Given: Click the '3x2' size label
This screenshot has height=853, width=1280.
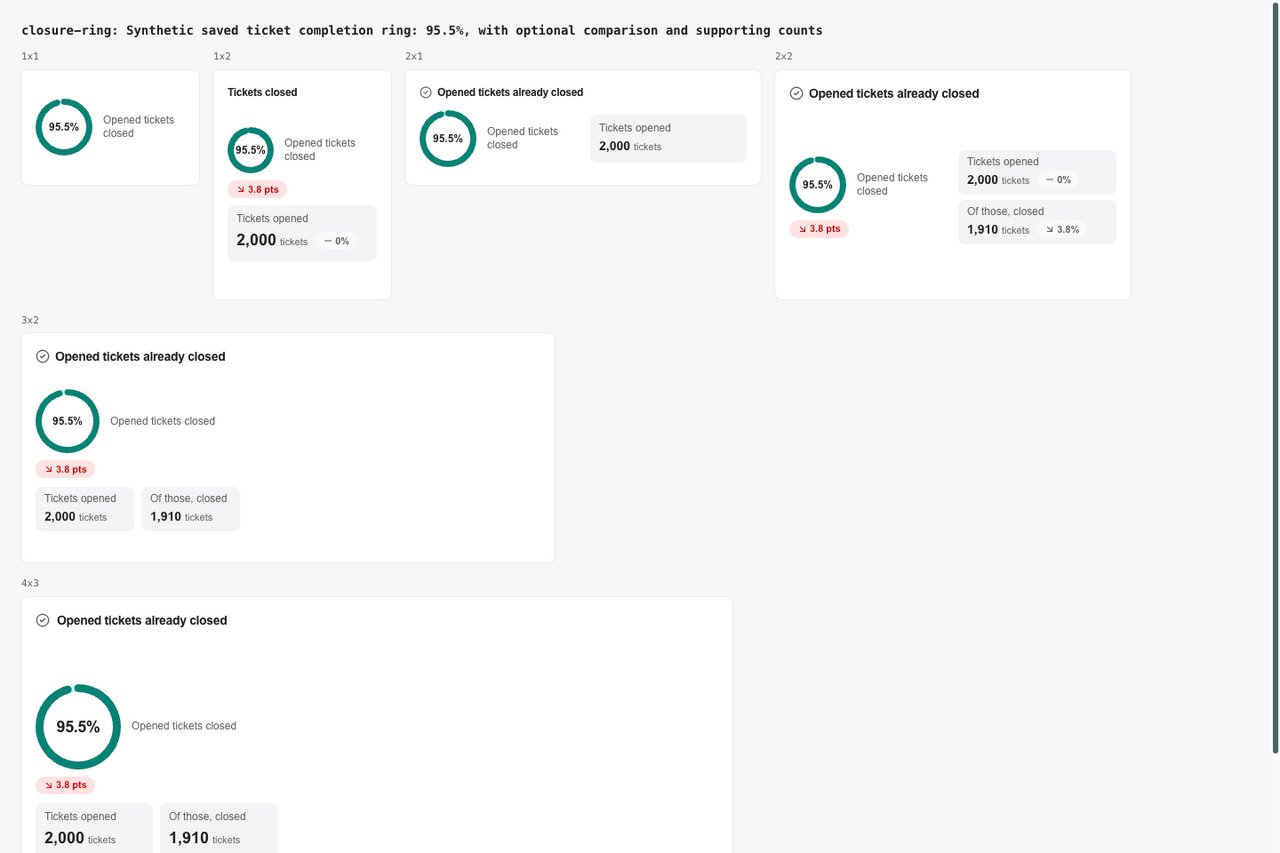Looking at the screenshot, I should coord(30,320).
